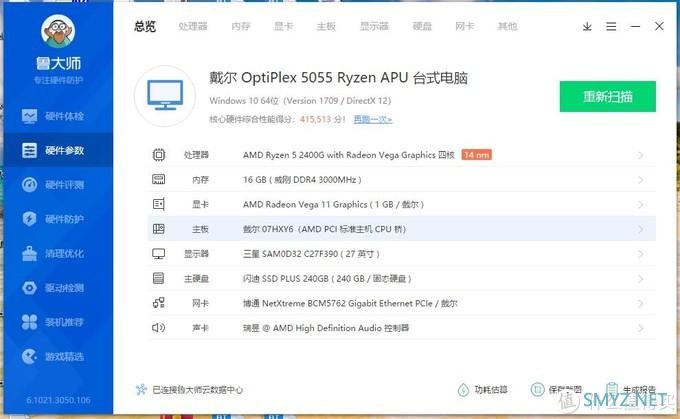Expand the 主硬盘 row chevron
The width and height of the screenshot is (680, 419).
[x=641, y=278]
